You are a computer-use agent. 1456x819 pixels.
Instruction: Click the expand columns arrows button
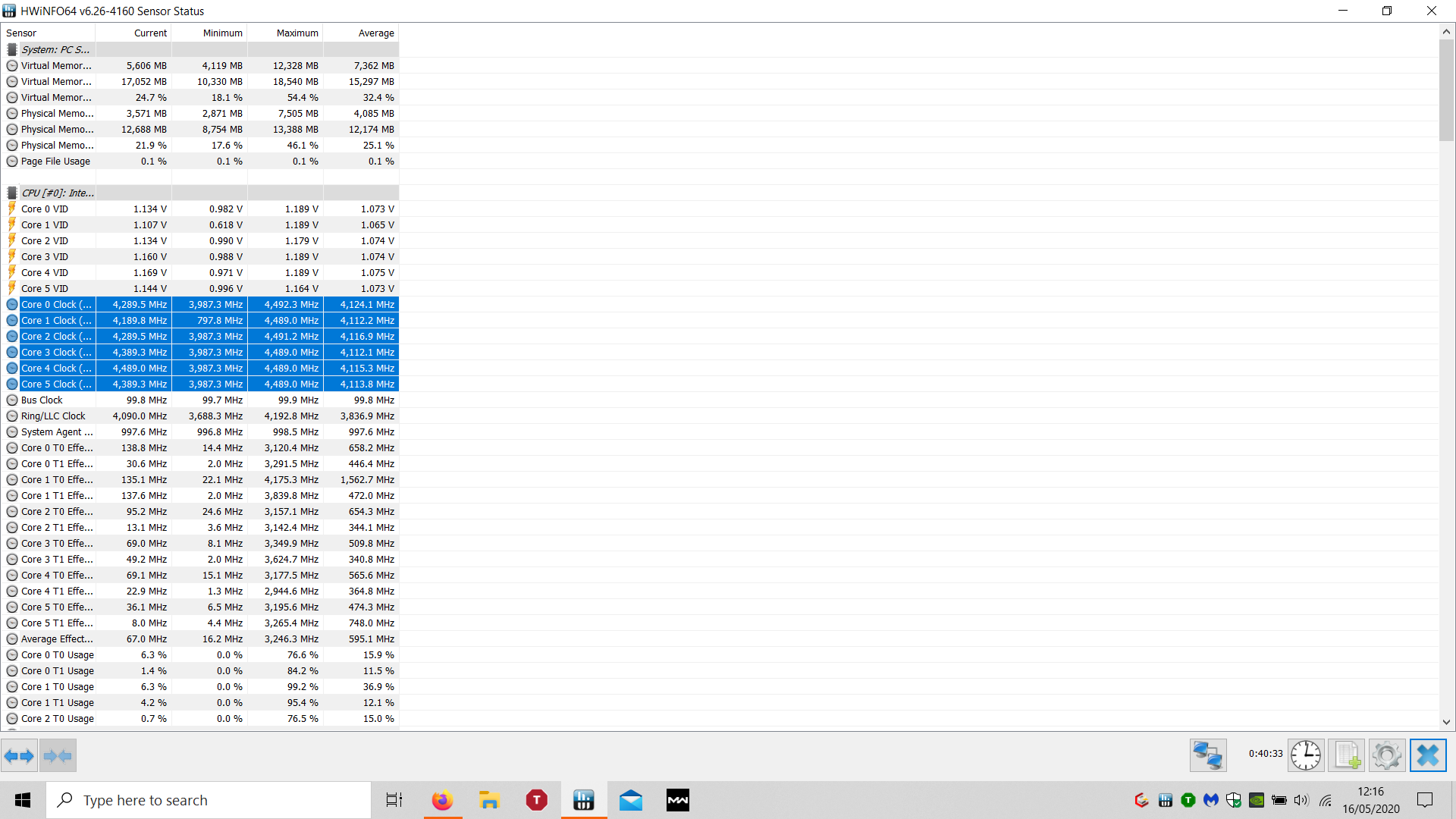pyautogui.click(x=19, y=755)
